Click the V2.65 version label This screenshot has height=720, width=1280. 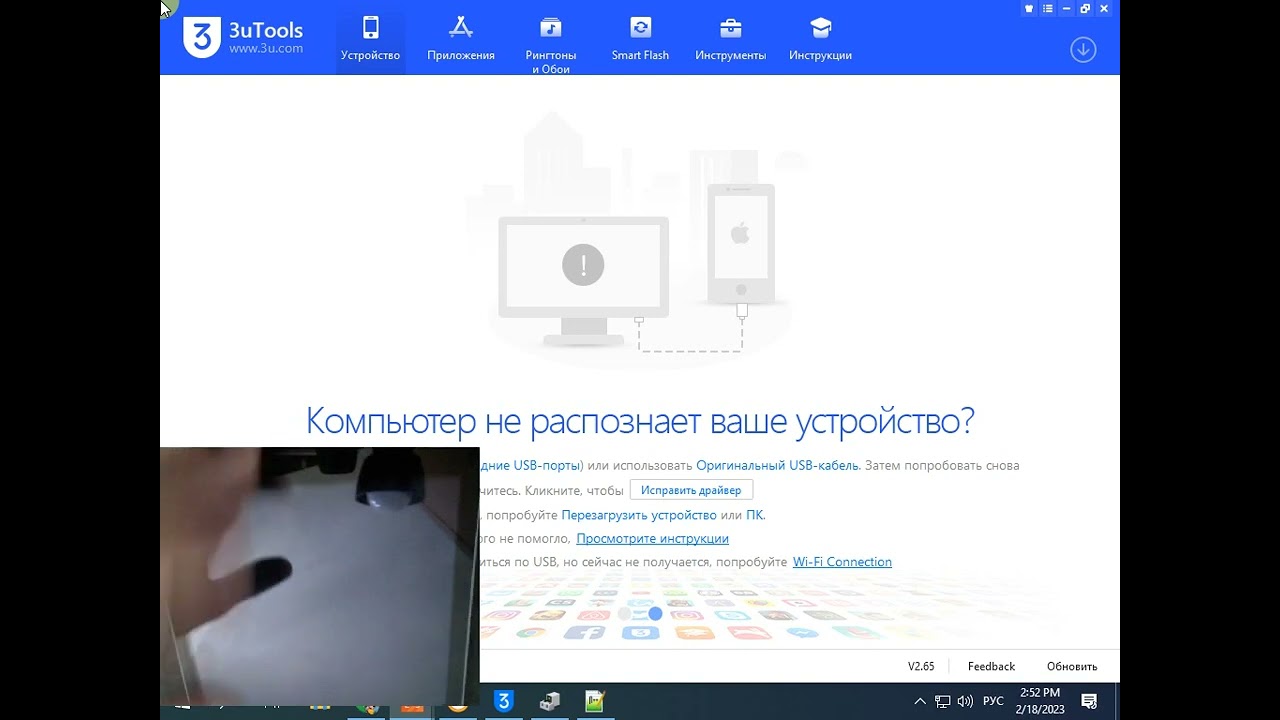[921, 666]
